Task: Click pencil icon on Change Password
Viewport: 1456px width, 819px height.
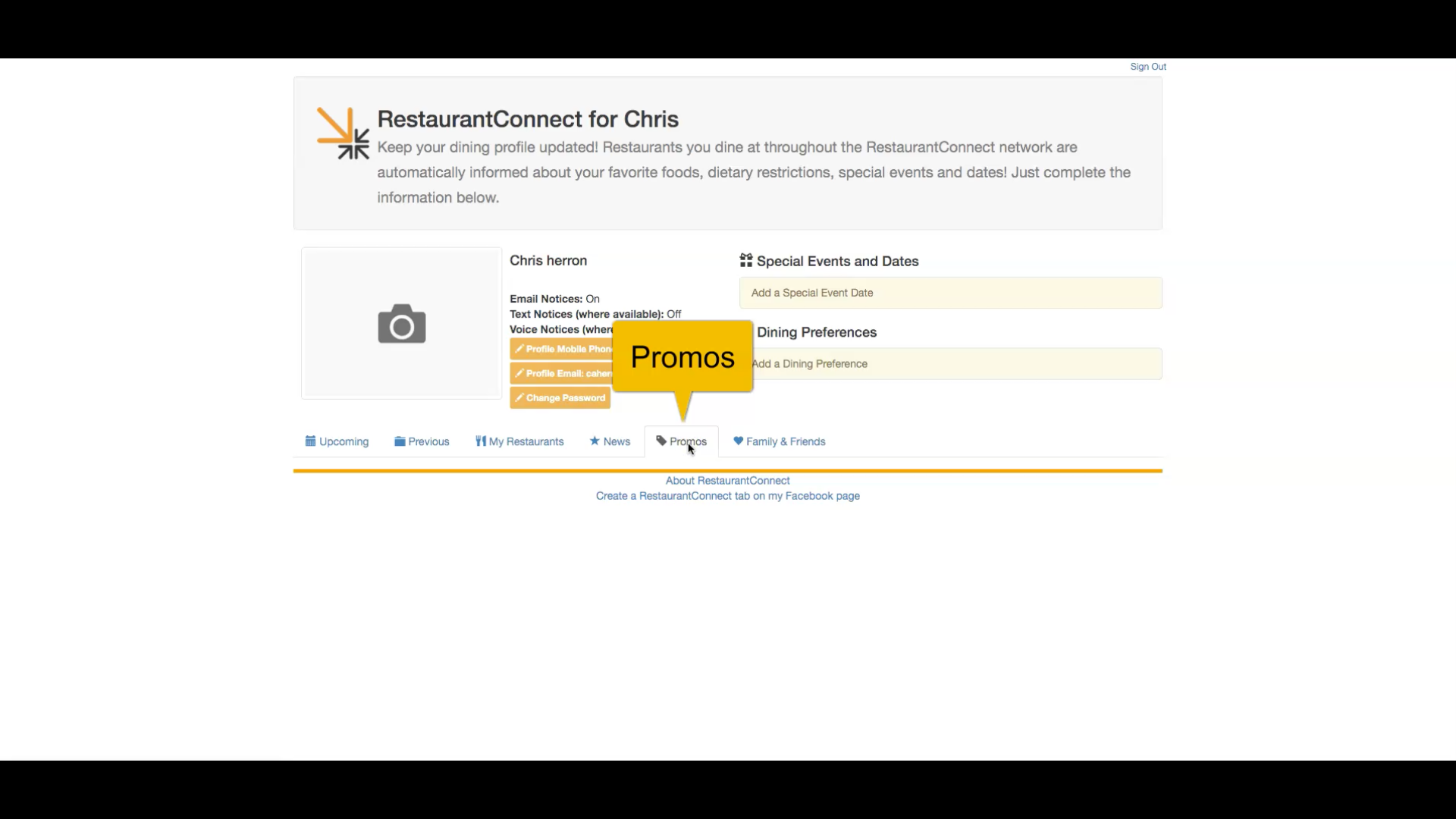Action: coord(519,397)
